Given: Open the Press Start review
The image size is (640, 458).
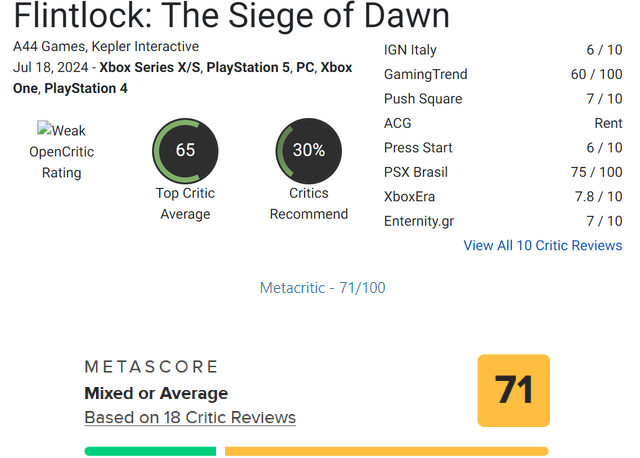Looking at the screenshot, I should coord(503,148).
